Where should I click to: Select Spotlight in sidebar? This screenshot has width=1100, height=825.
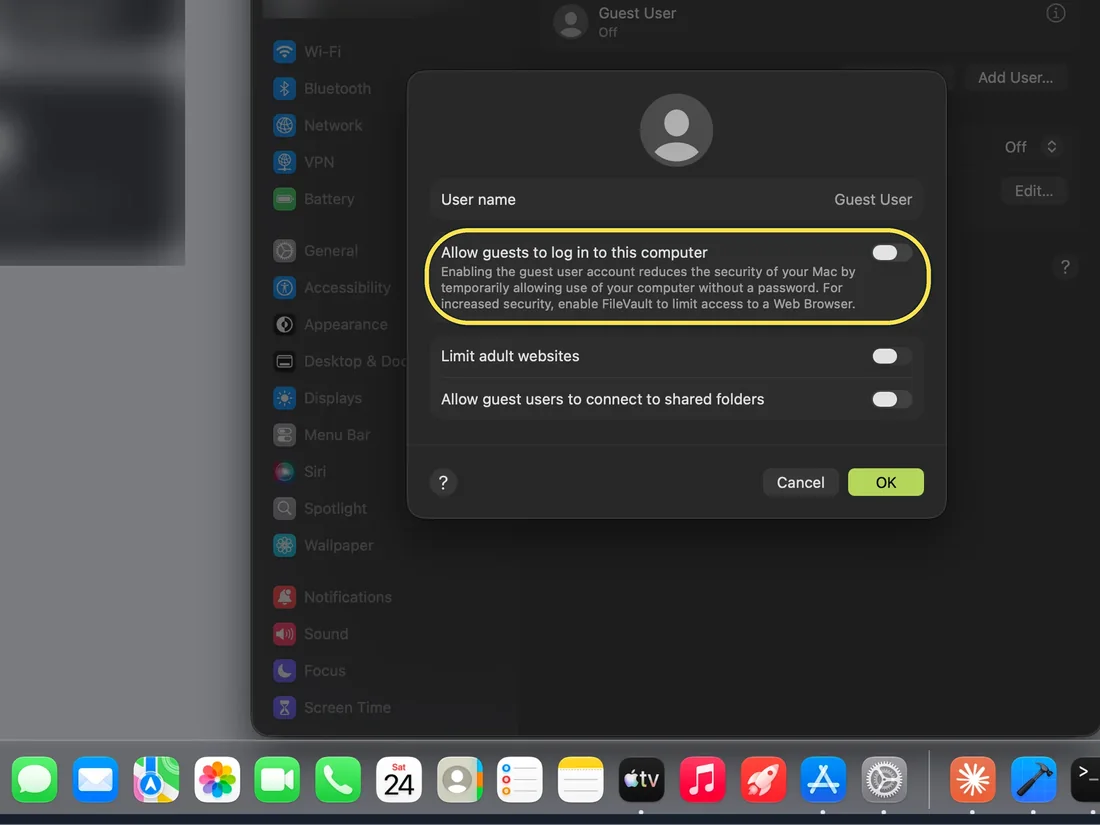coord(320,509)
